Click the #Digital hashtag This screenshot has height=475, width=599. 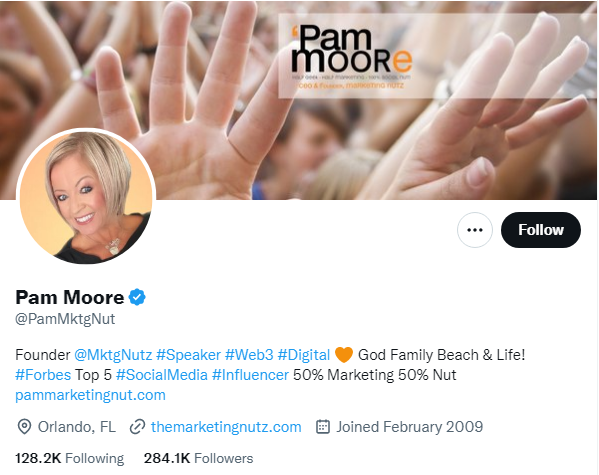tap(304, 355)
